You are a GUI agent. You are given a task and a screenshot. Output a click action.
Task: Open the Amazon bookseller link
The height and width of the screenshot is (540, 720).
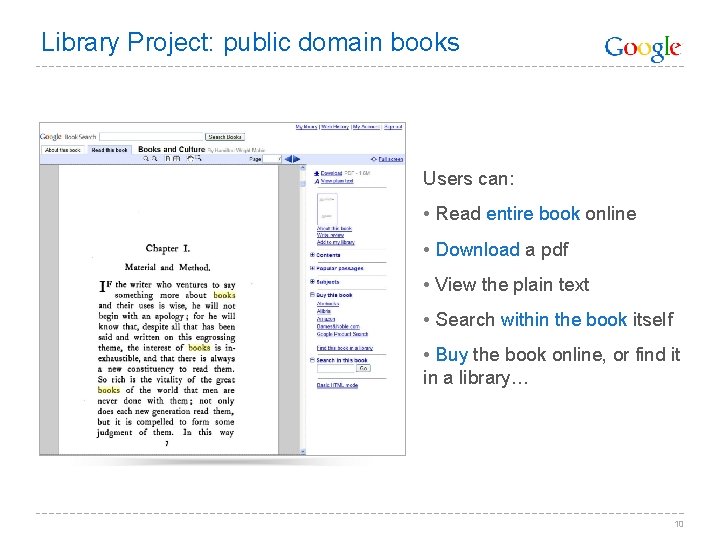tap(326, 319)
